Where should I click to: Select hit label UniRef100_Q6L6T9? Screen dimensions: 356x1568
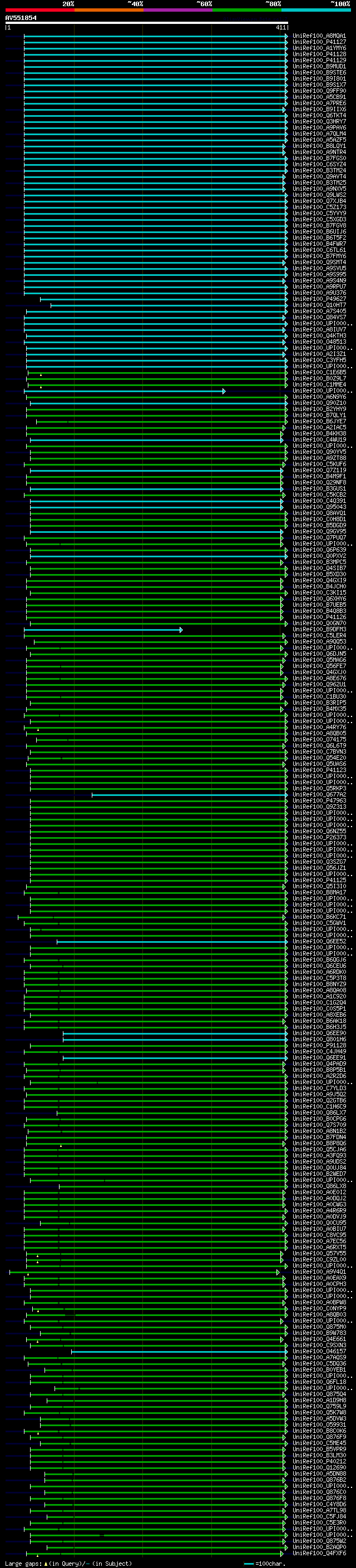tap(319, 746)
